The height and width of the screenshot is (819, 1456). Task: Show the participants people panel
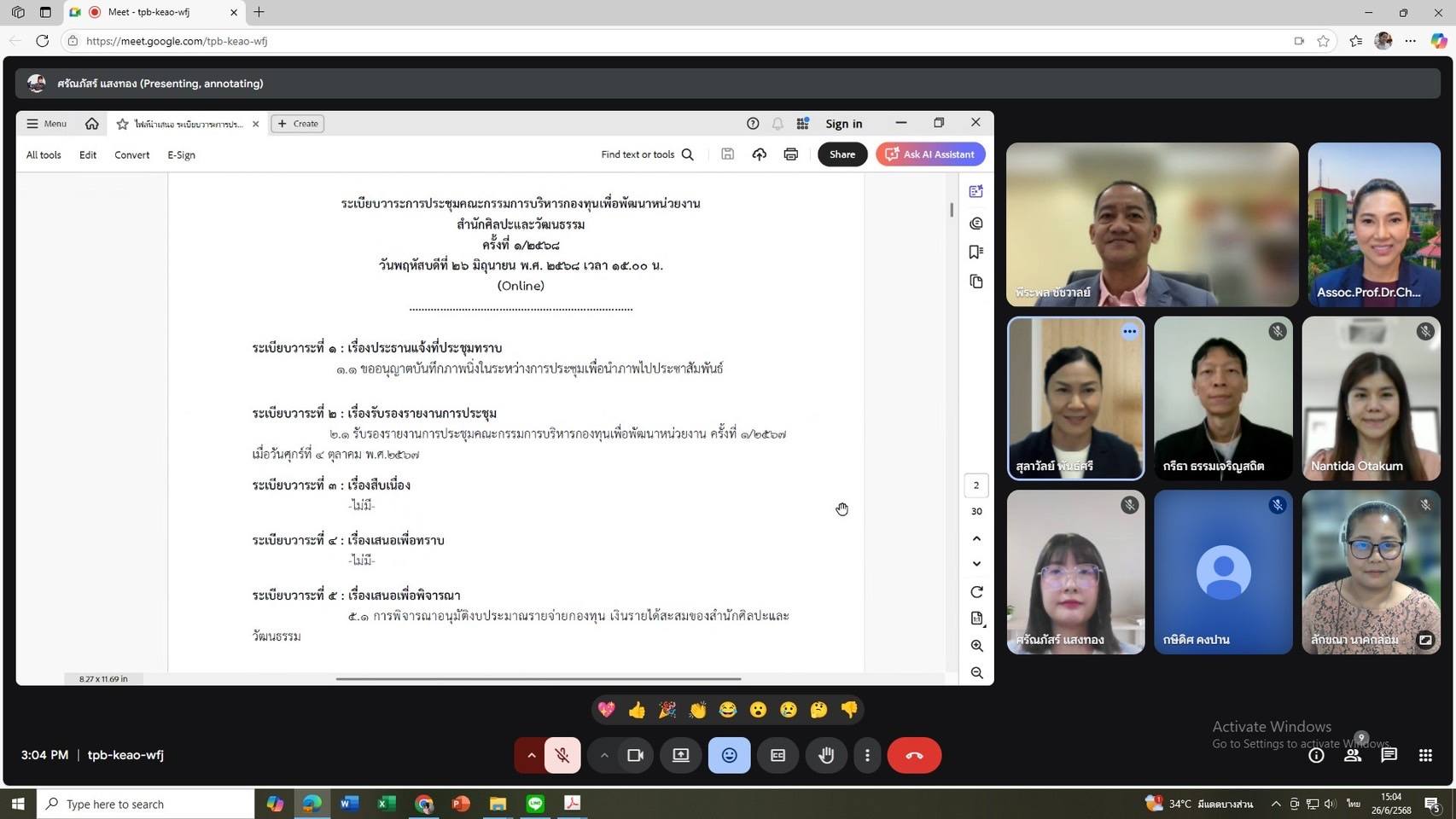pos(1352,755)
